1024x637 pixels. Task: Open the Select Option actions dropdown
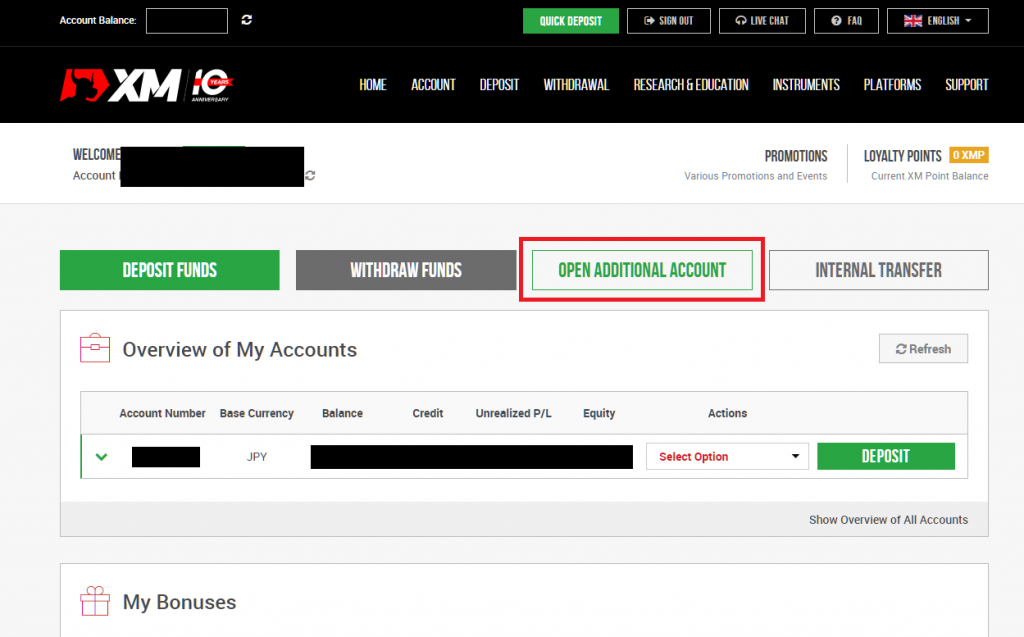pyautogui.click(x=727, y=457)
